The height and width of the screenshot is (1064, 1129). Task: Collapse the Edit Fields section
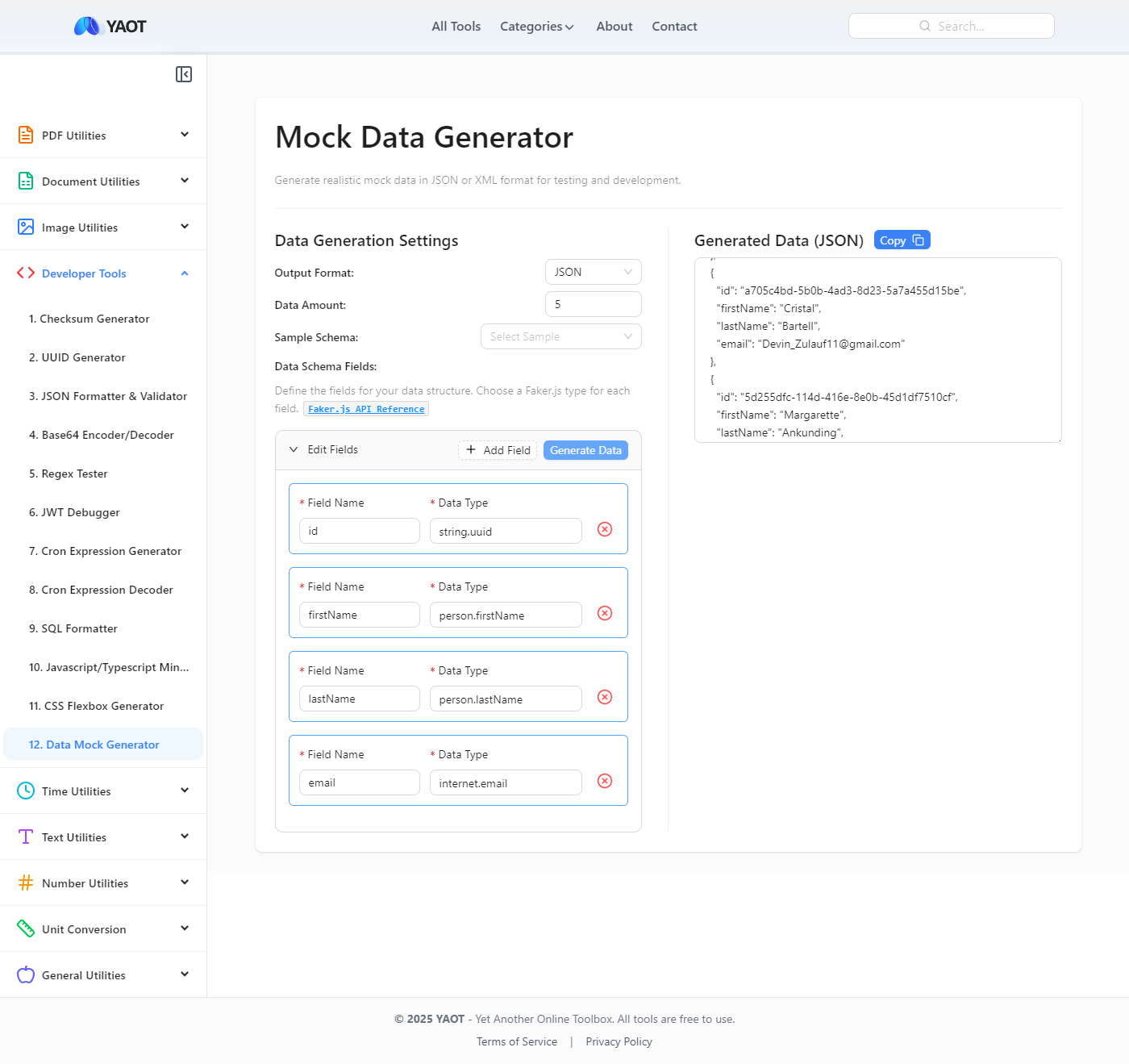(294, 449)
